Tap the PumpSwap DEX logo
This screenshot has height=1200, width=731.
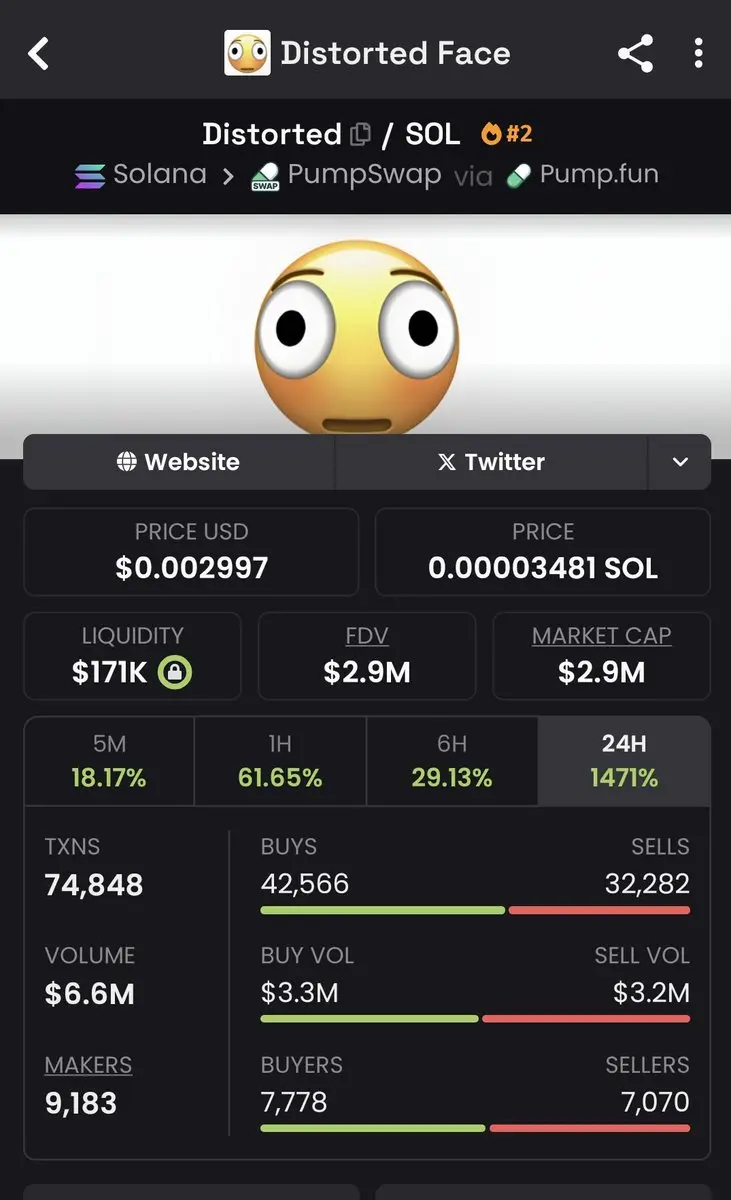(x=265, y=176)
